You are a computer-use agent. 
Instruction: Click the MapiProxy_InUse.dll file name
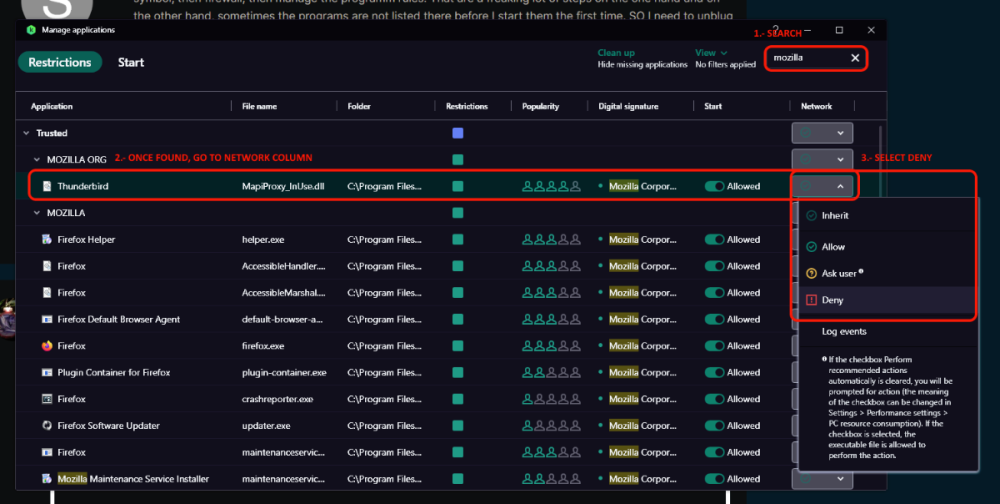(x=283, y=186)
